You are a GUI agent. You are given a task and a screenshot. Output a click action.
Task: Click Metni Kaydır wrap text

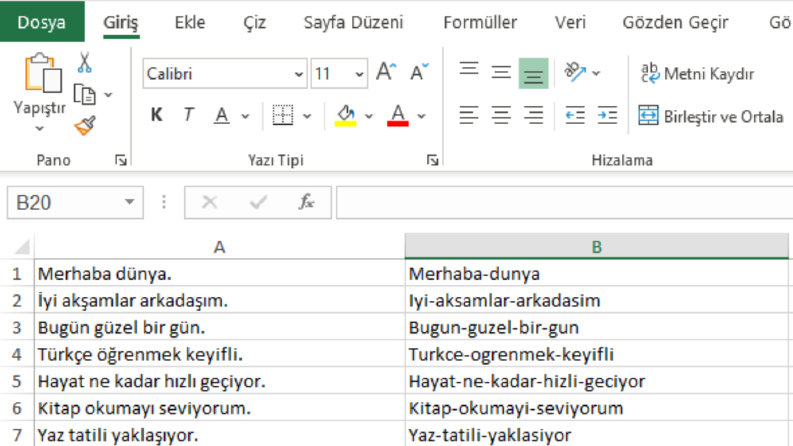pyautogui.click(x=697, y=74)
